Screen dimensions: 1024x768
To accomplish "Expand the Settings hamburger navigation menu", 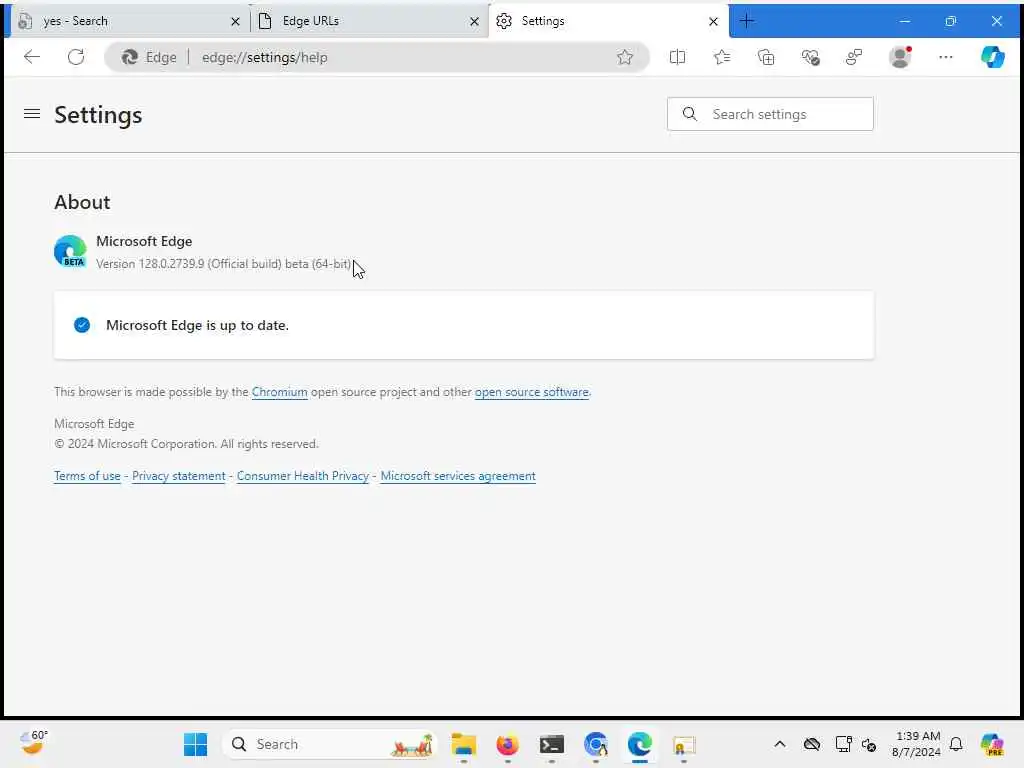I will 32,114.
